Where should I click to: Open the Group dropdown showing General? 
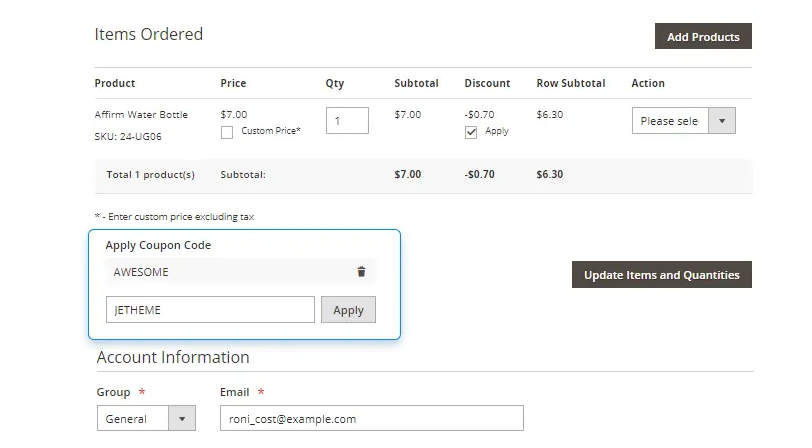click(146, 418)
